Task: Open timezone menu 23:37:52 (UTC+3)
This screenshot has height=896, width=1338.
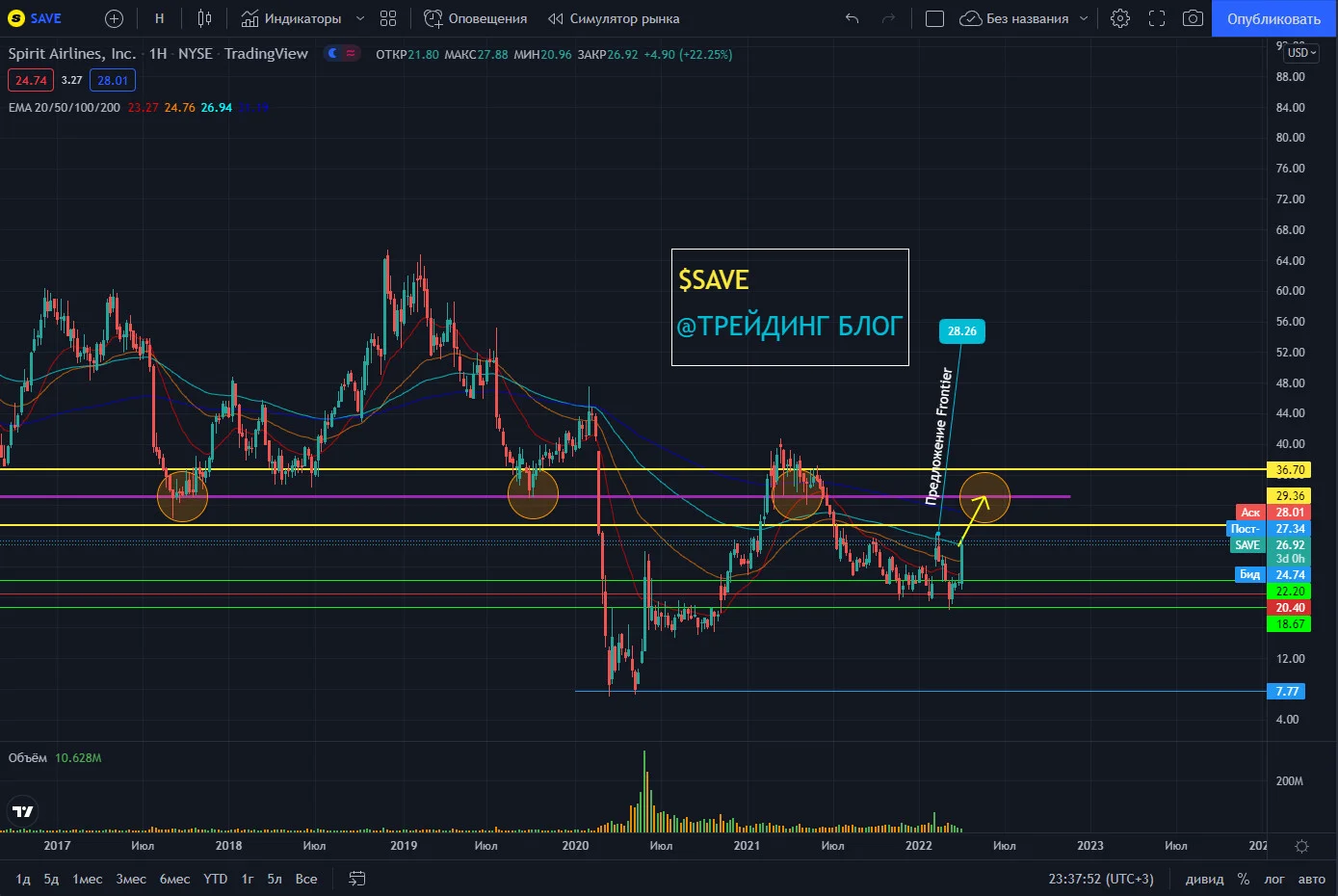Action: tap(1101, 879)
